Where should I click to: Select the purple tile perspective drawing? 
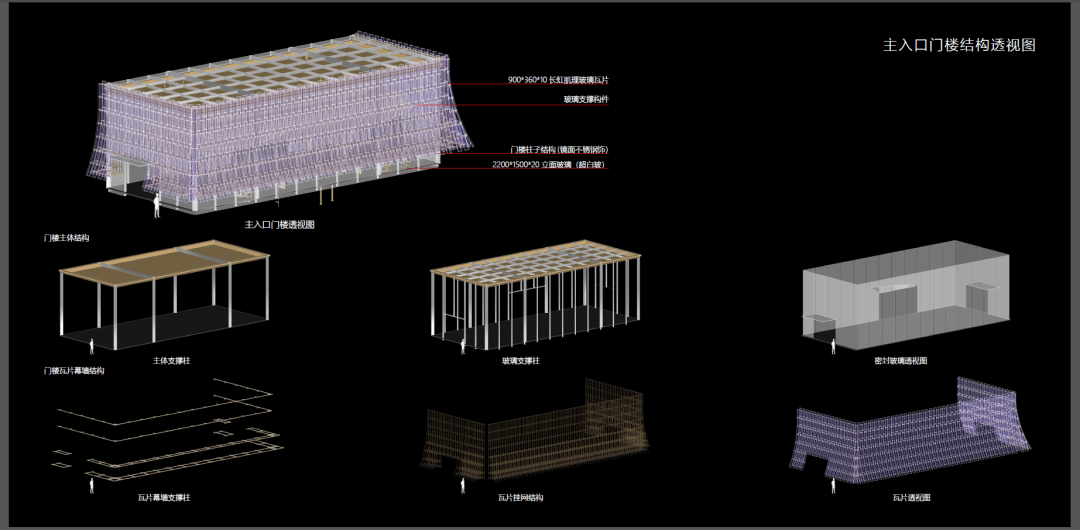pos(910,432)
